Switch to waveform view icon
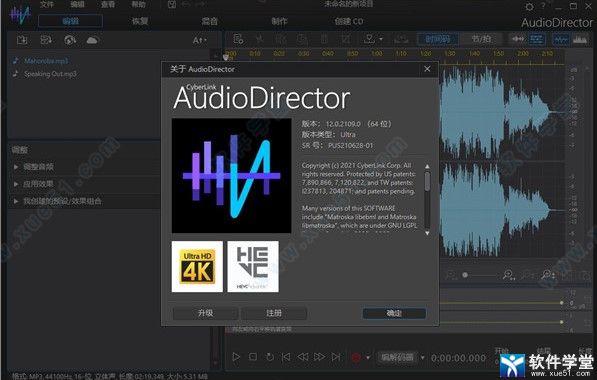Screen dimensions: 597x380 pos(560,39)
